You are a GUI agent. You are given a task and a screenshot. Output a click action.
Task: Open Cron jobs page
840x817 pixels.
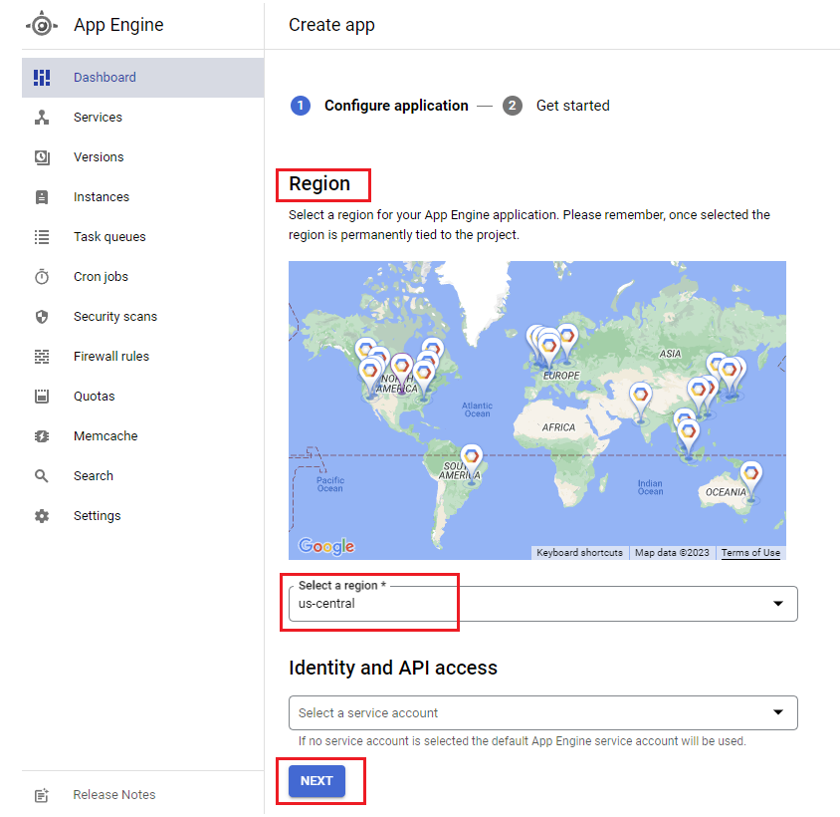tap(142, 276)
